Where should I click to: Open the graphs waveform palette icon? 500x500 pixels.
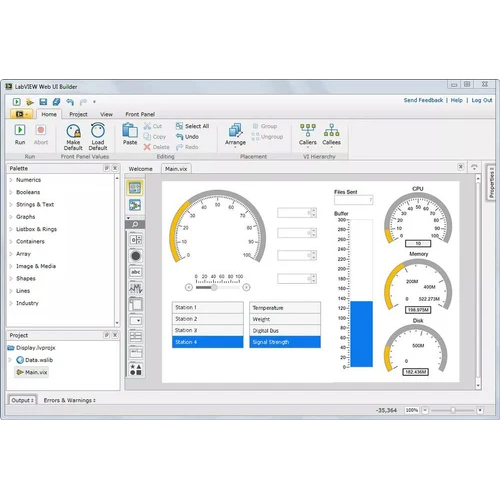coord(136,288)
